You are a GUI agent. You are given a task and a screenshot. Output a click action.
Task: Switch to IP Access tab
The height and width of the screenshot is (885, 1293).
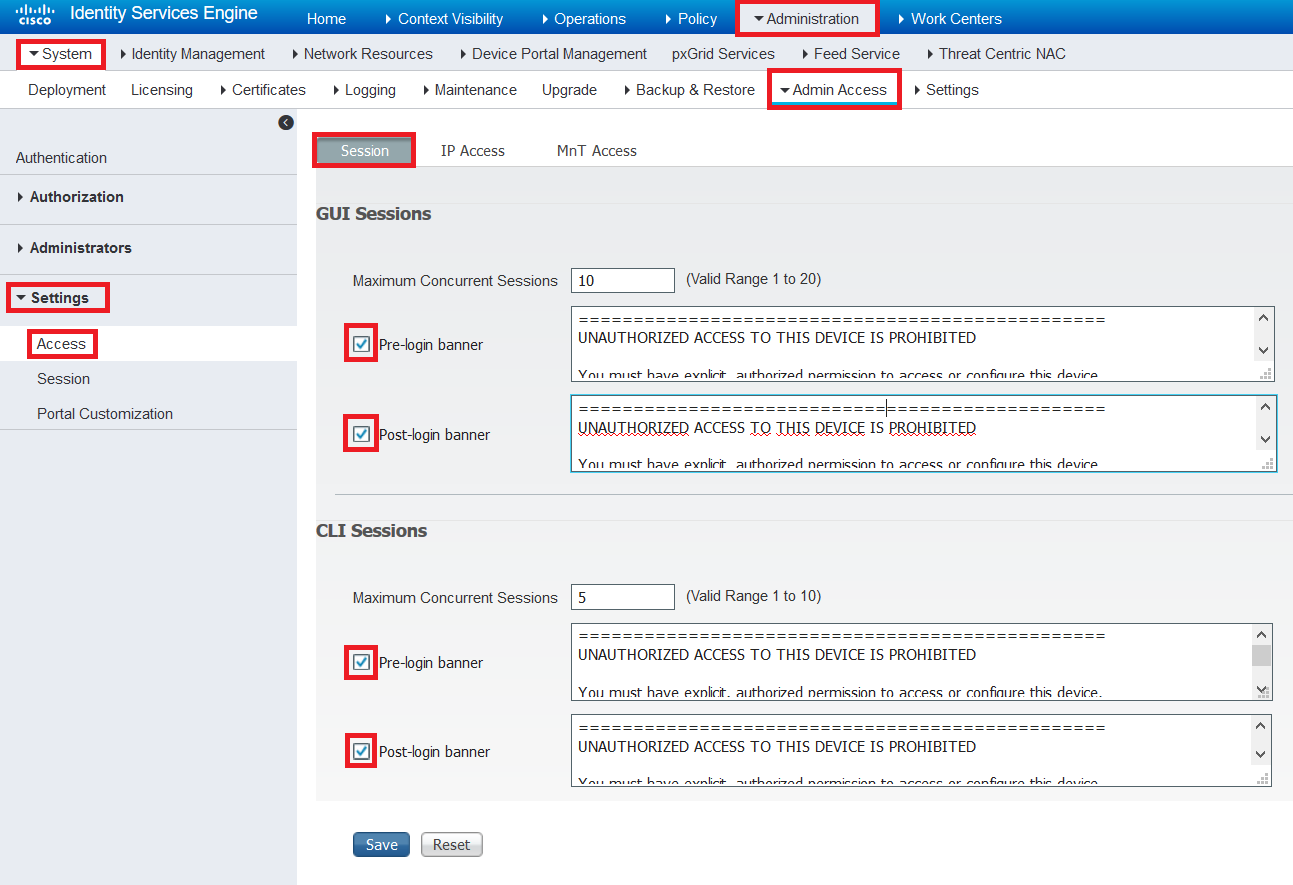click(x=473, y=151)
